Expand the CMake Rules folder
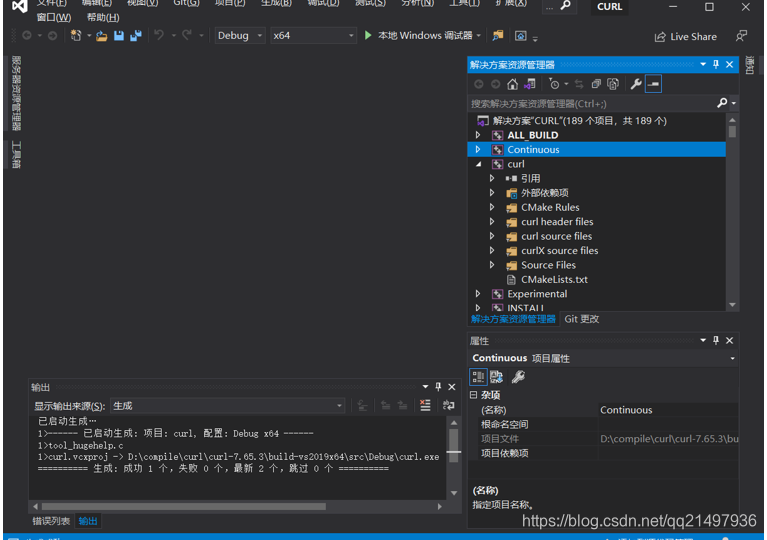This screenshot has width=767, height=540. (492, 207)
